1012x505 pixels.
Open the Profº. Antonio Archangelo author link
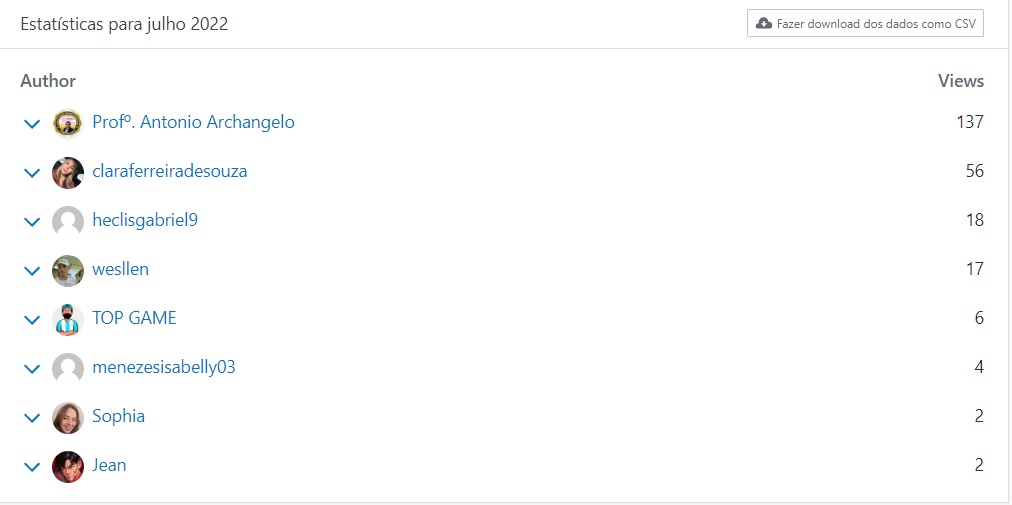click(193, 122)
